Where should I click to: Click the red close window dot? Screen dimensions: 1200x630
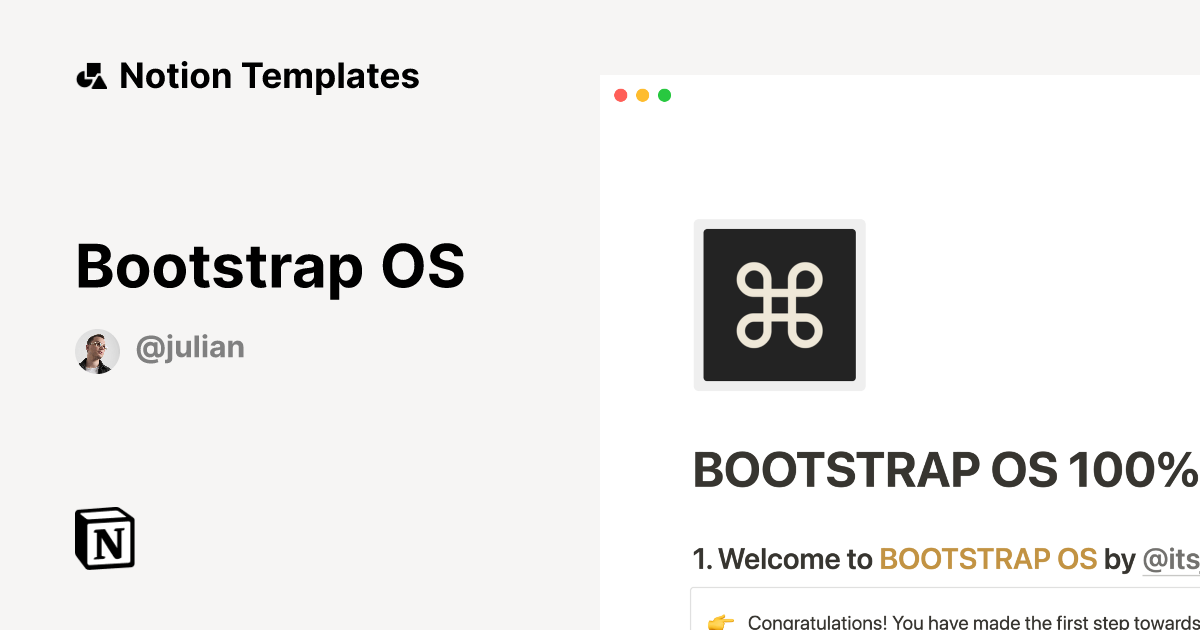click(620, 96)
